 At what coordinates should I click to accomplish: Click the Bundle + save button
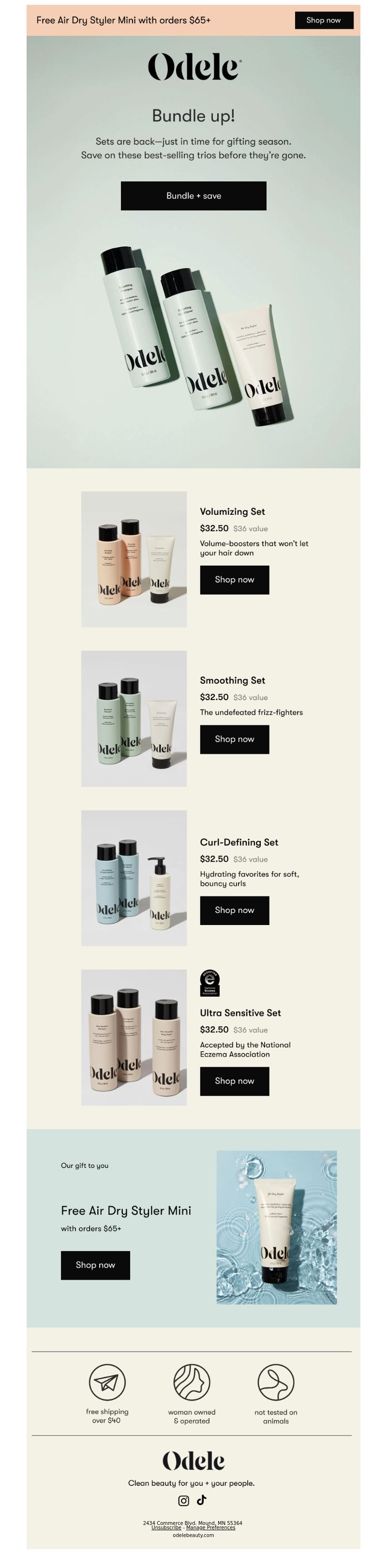click(193, 196)
